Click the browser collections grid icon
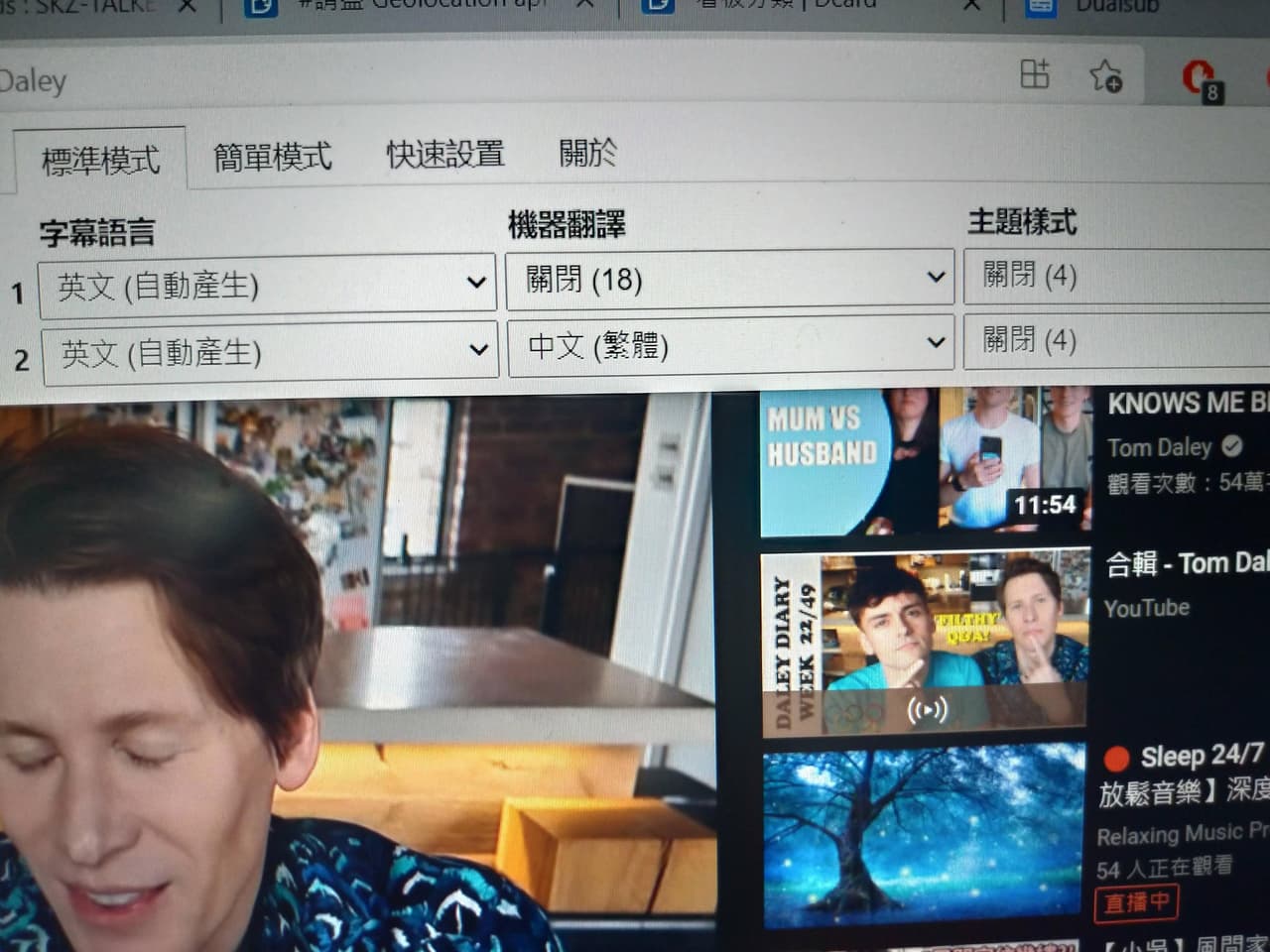The width and height of the screenshot is (1270, 952). 1035,74
